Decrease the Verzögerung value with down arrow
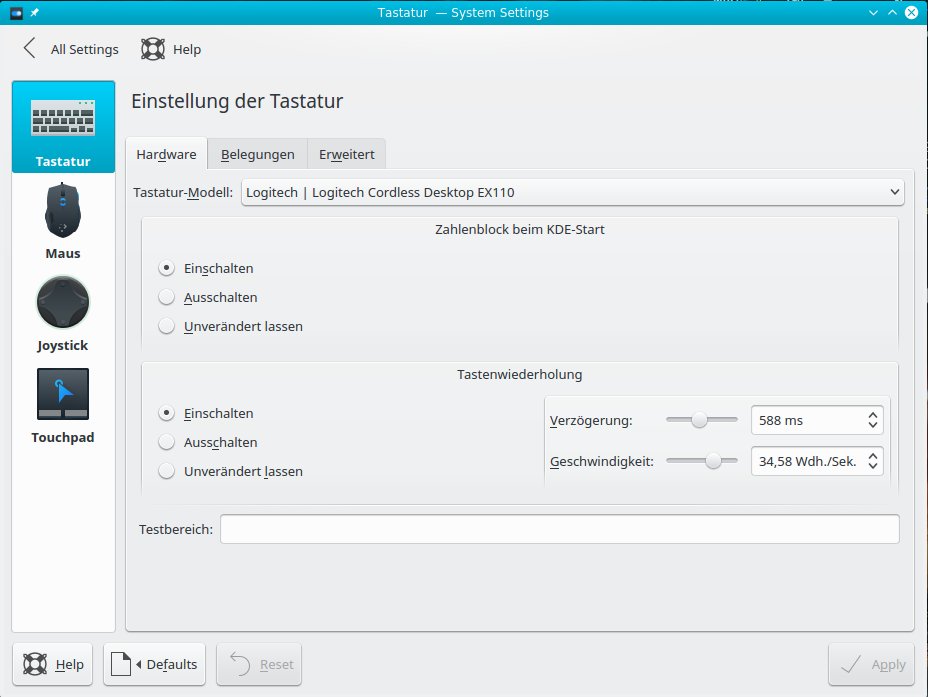The image size is (928, 697). click(x=873, y=425)
